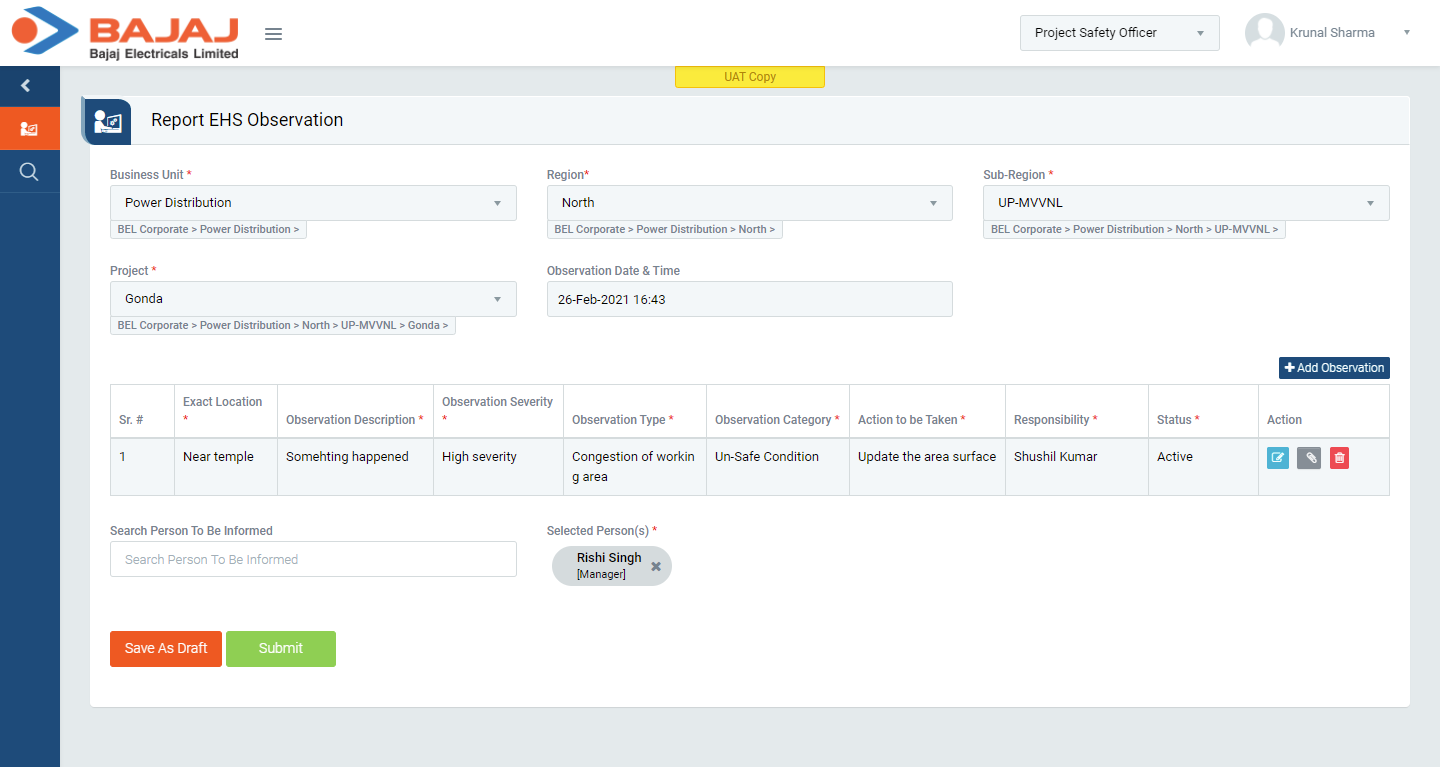Click the Bajaj Electricals logo

click(x=125, y=33)
